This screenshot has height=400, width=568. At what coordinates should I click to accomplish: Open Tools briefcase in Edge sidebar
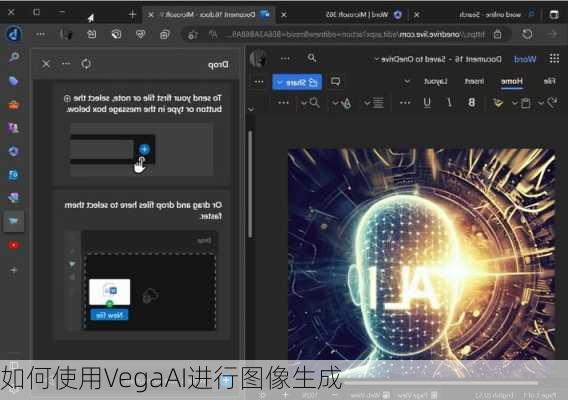pyautogui.click(x=14, y=105)
